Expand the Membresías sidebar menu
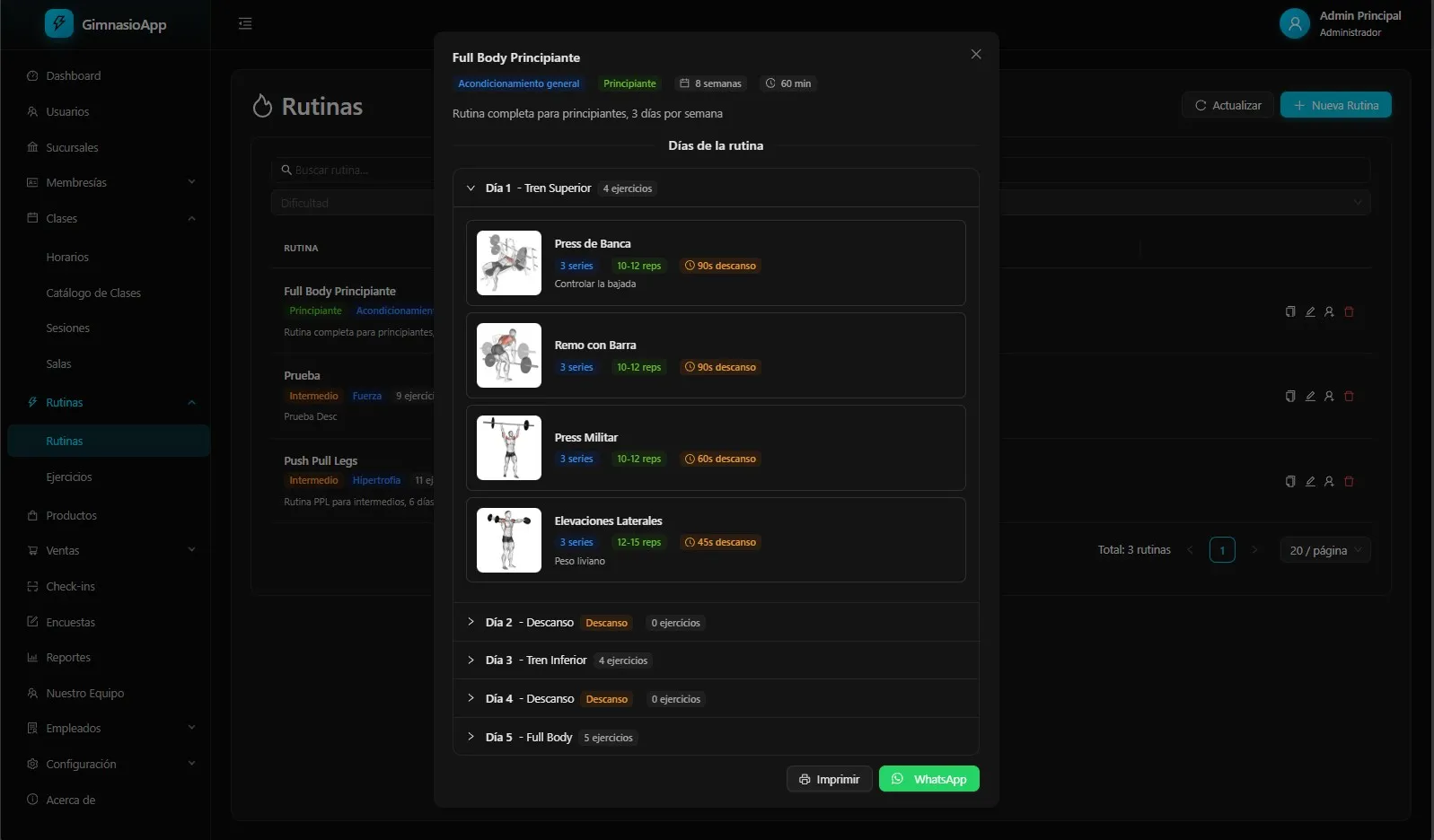Screen dimensions: 1434x840 click(x=109, y=183)
